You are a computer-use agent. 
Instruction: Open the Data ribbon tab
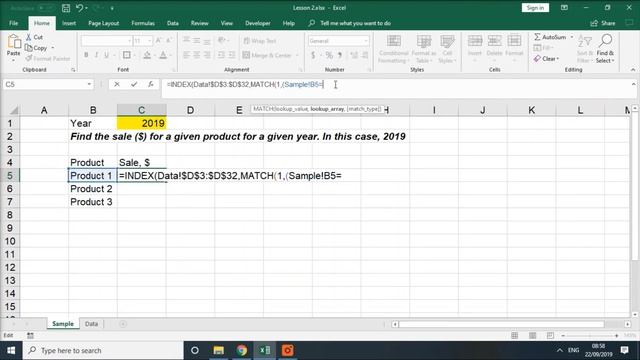click(173, 23)
